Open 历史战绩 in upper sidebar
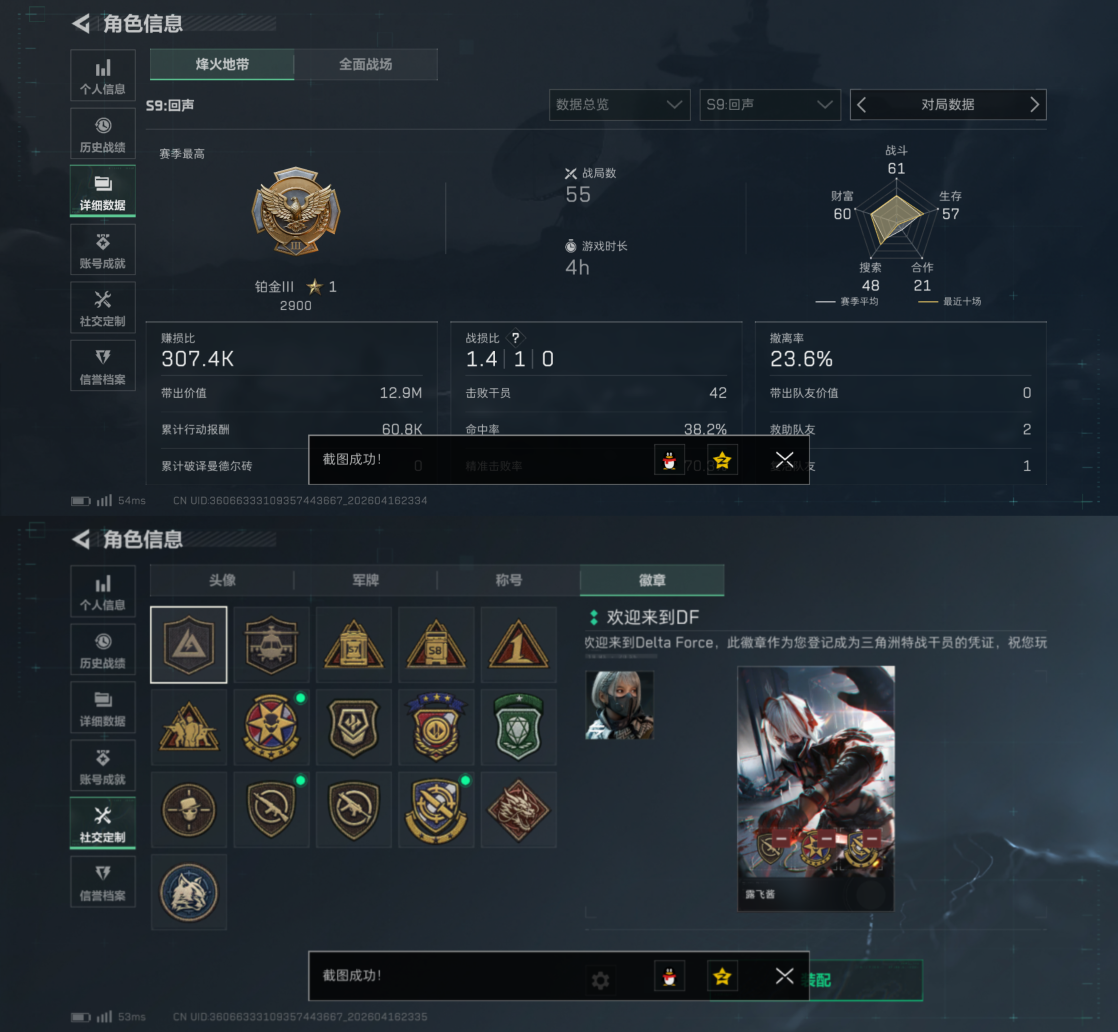 point(103,133)
